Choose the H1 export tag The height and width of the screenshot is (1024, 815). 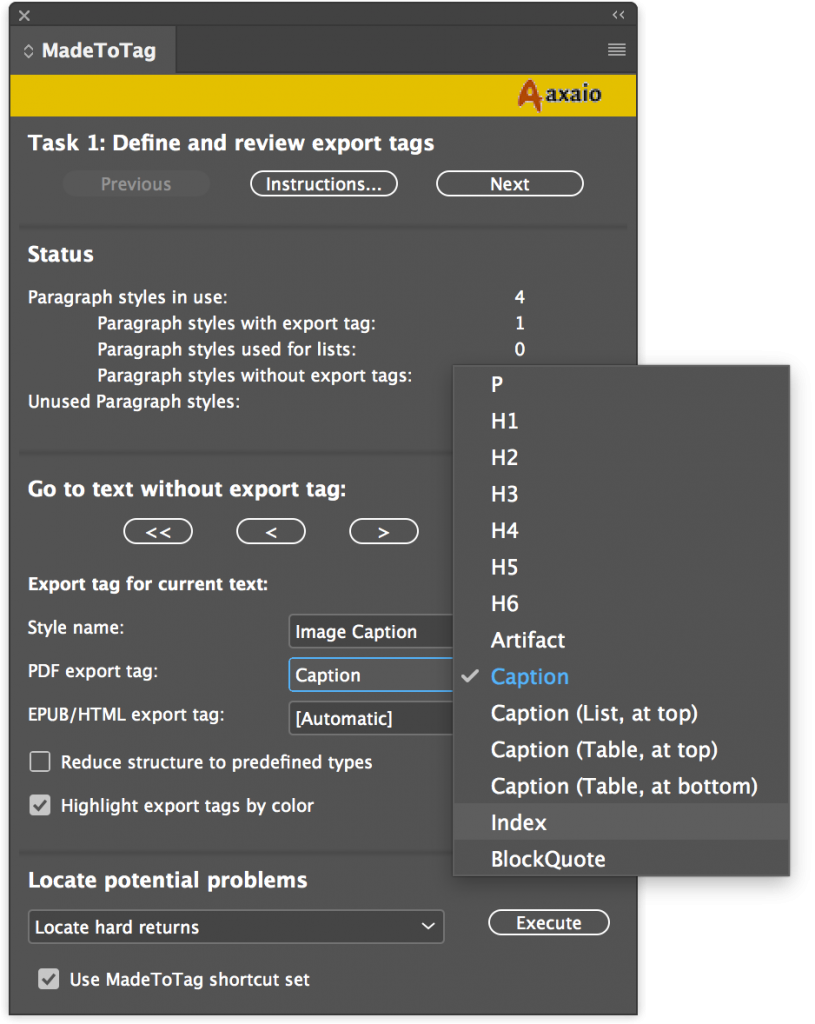622,421
